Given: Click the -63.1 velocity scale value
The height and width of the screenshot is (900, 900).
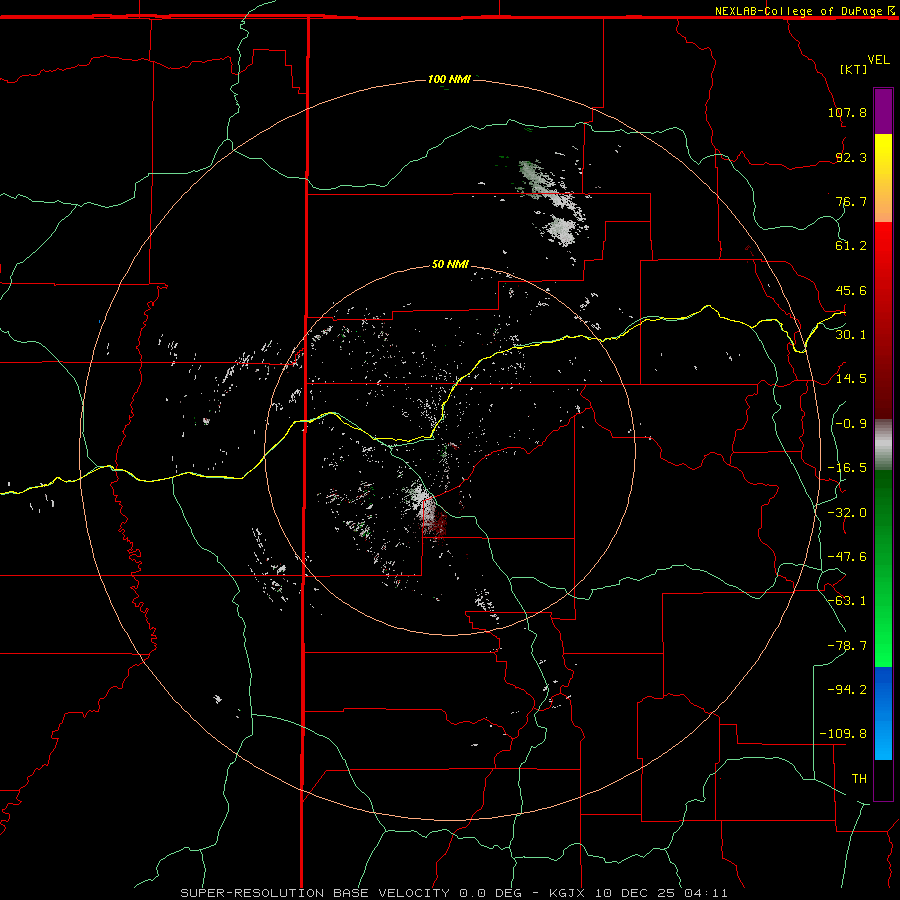Looking at the screenshot, I should tap(847, 601).
